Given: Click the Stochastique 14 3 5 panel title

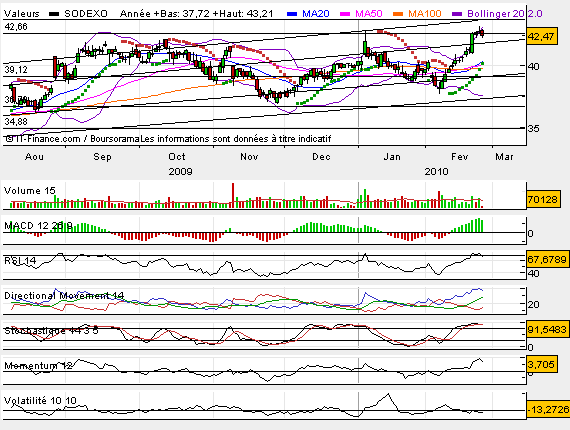Looking at the screenshot, I should [x=51, y=330].
